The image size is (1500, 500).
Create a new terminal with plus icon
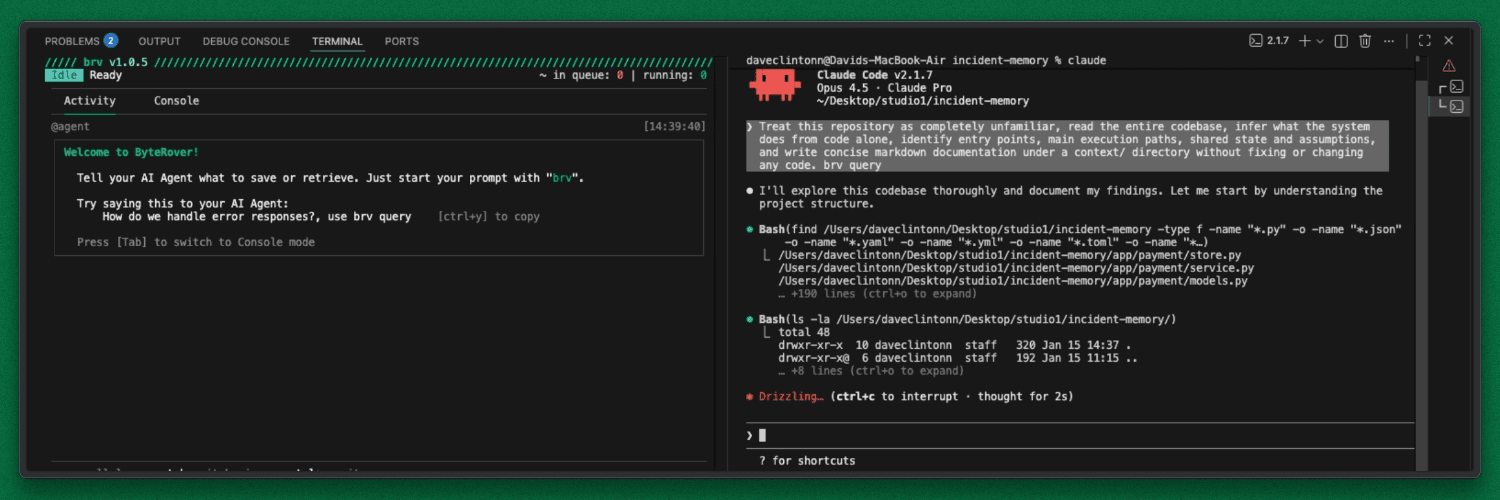click(1304, 41)
